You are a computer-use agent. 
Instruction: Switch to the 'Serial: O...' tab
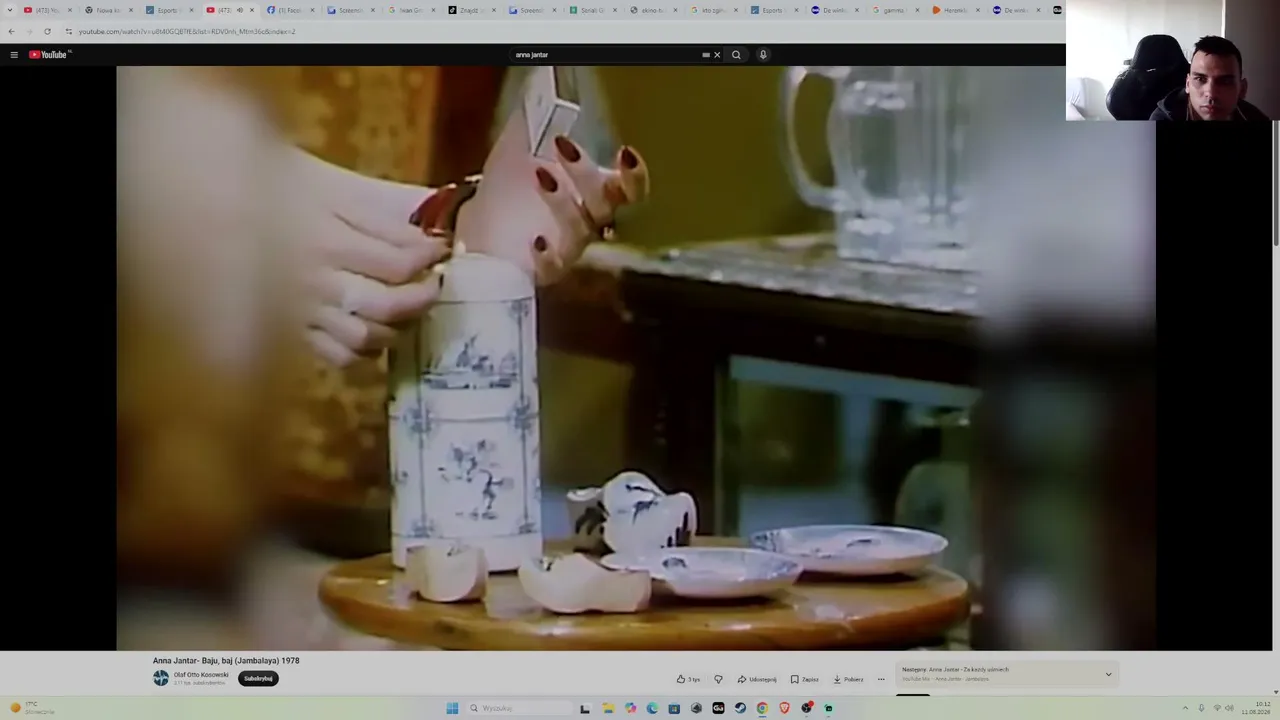pos(593,10)
